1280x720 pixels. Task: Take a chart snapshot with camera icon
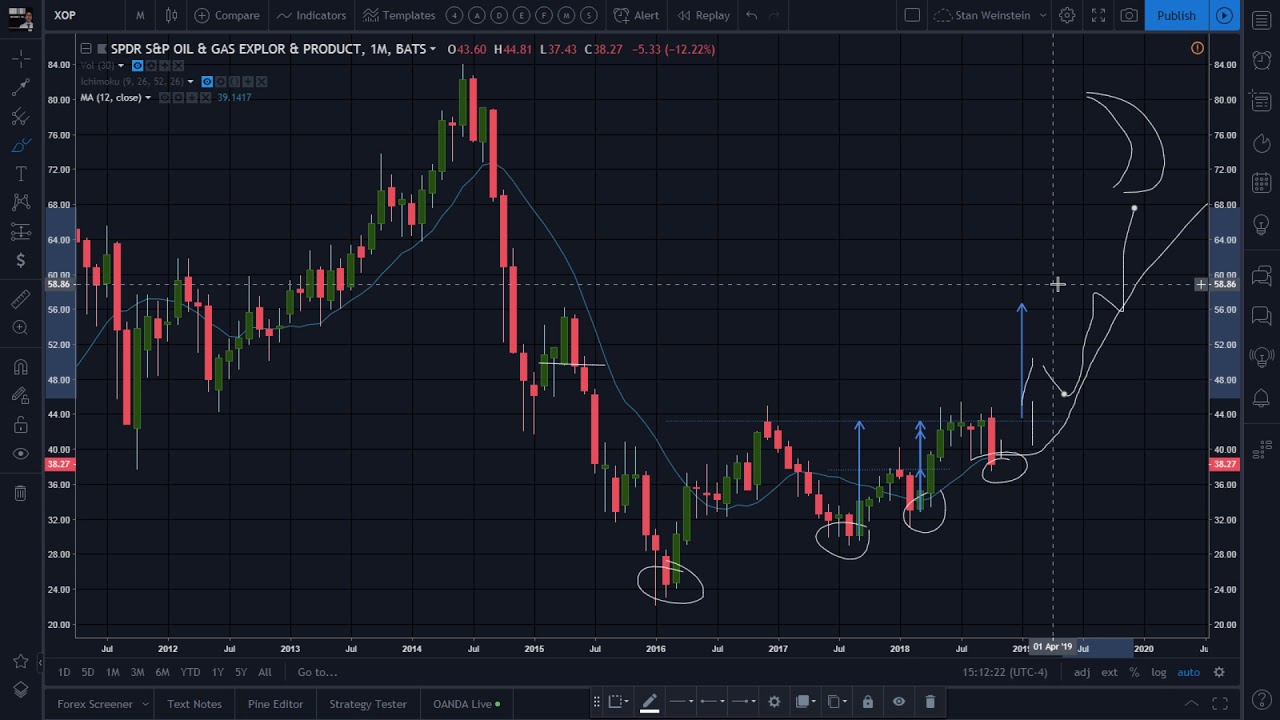1129,15
